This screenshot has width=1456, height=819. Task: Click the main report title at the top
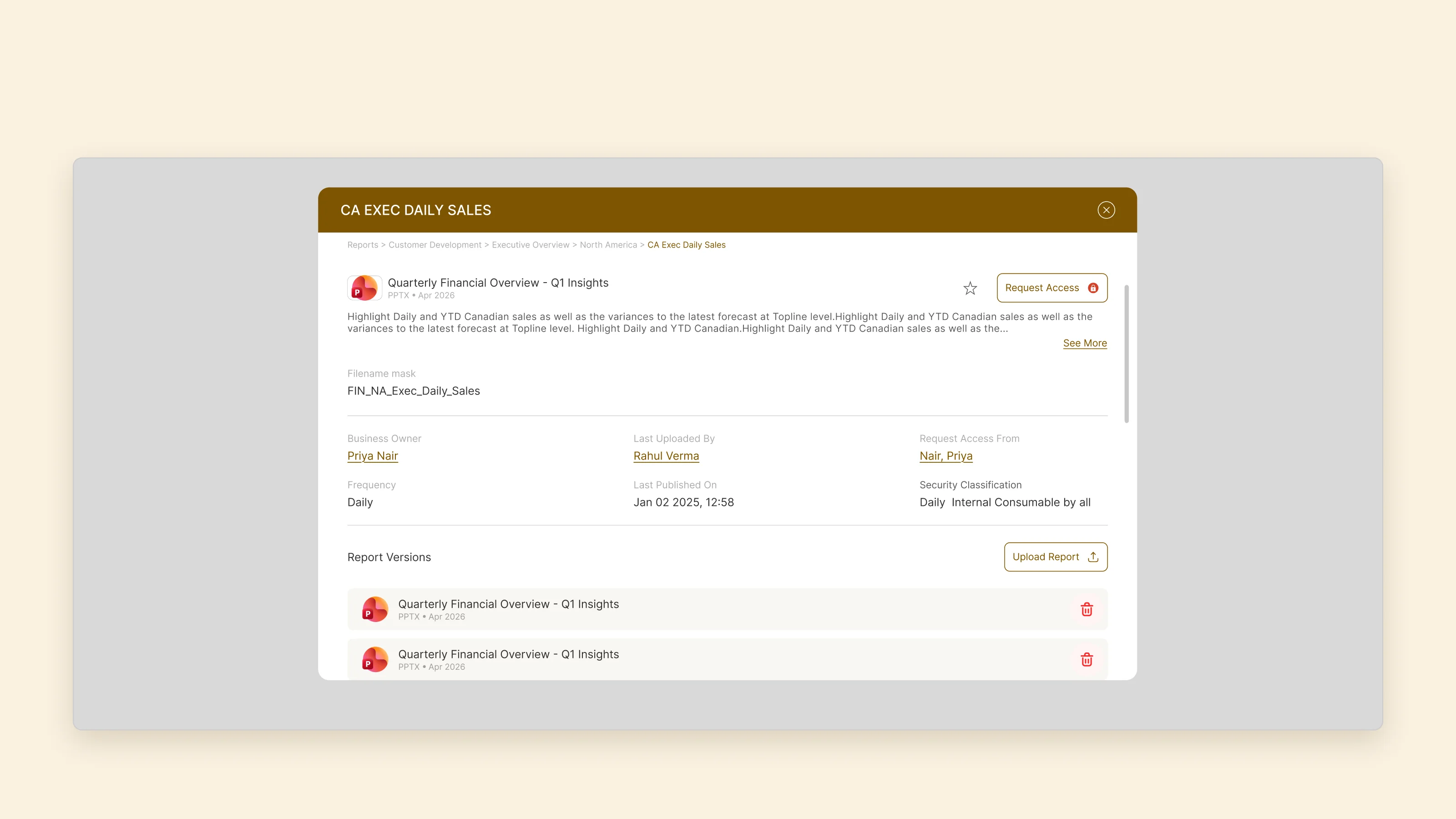pos(498,283)
